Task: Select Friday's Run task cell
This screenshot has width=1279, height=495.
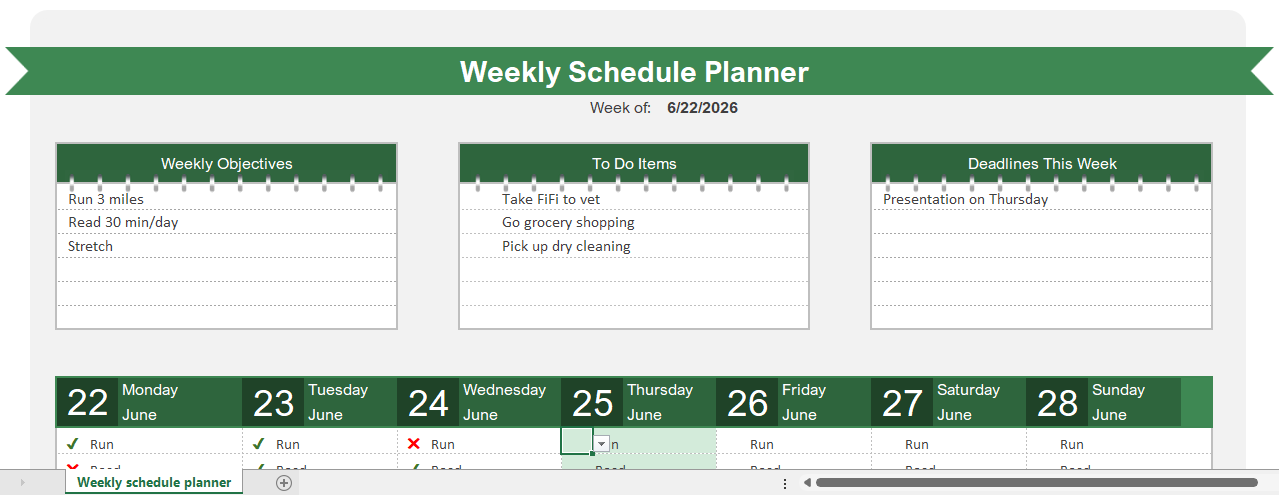Action: point(794,444)
